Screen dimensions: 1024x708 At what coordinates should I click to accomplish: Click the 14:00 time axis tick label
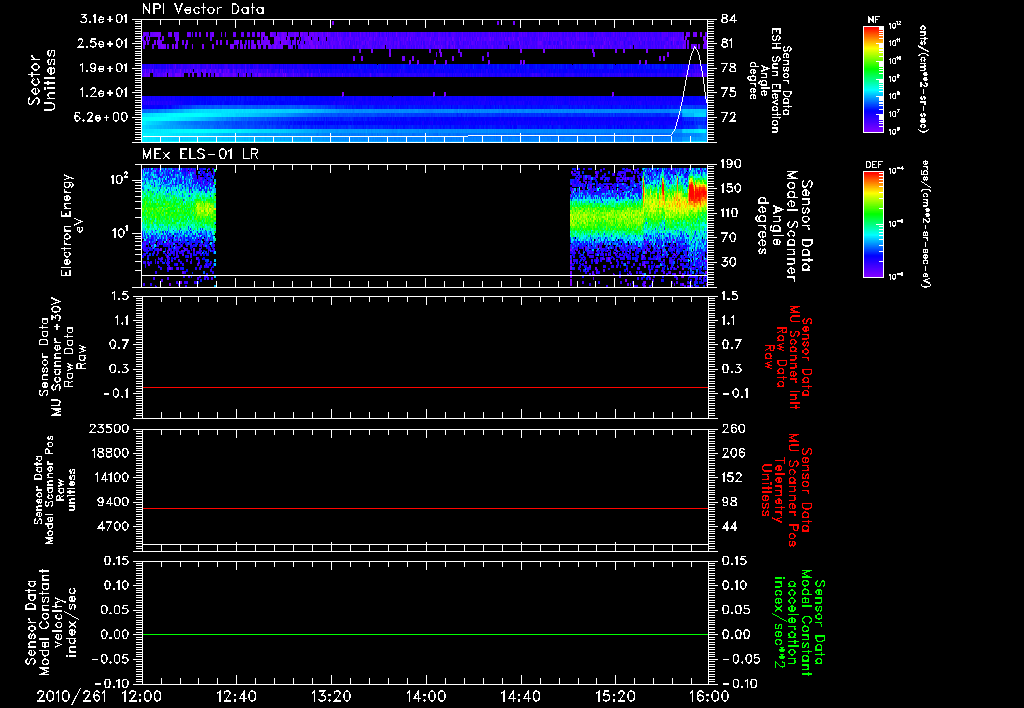(x=426, y=696)
